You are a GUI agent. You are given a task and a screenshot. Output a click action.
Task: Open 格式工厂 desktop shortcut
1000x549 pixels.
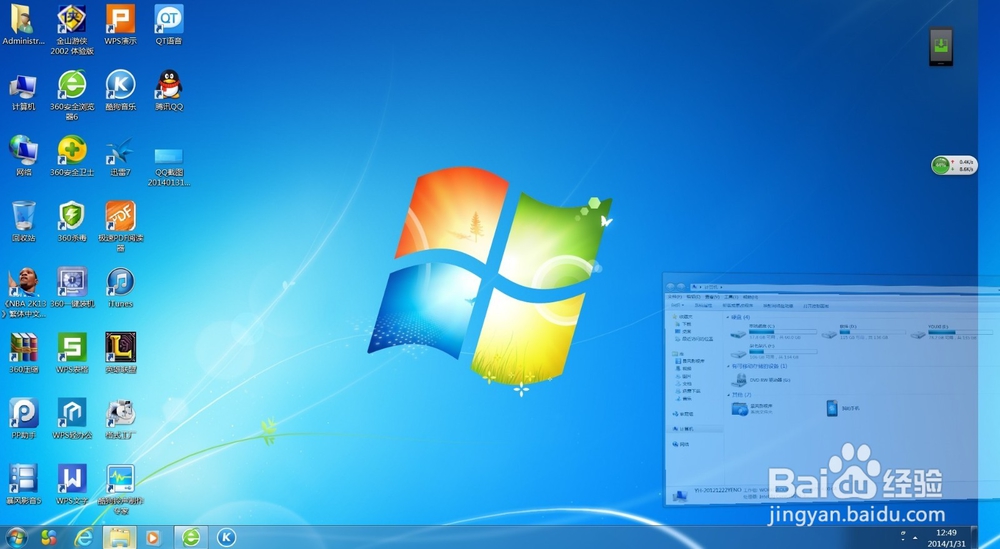[121, 418]
